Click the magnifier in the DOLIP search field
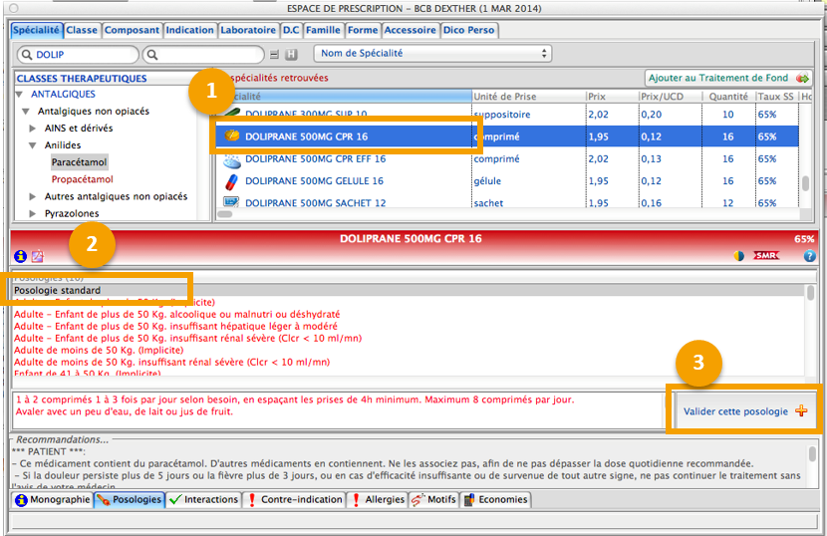This screenshot has height=536, width=827. coord(26,54)
